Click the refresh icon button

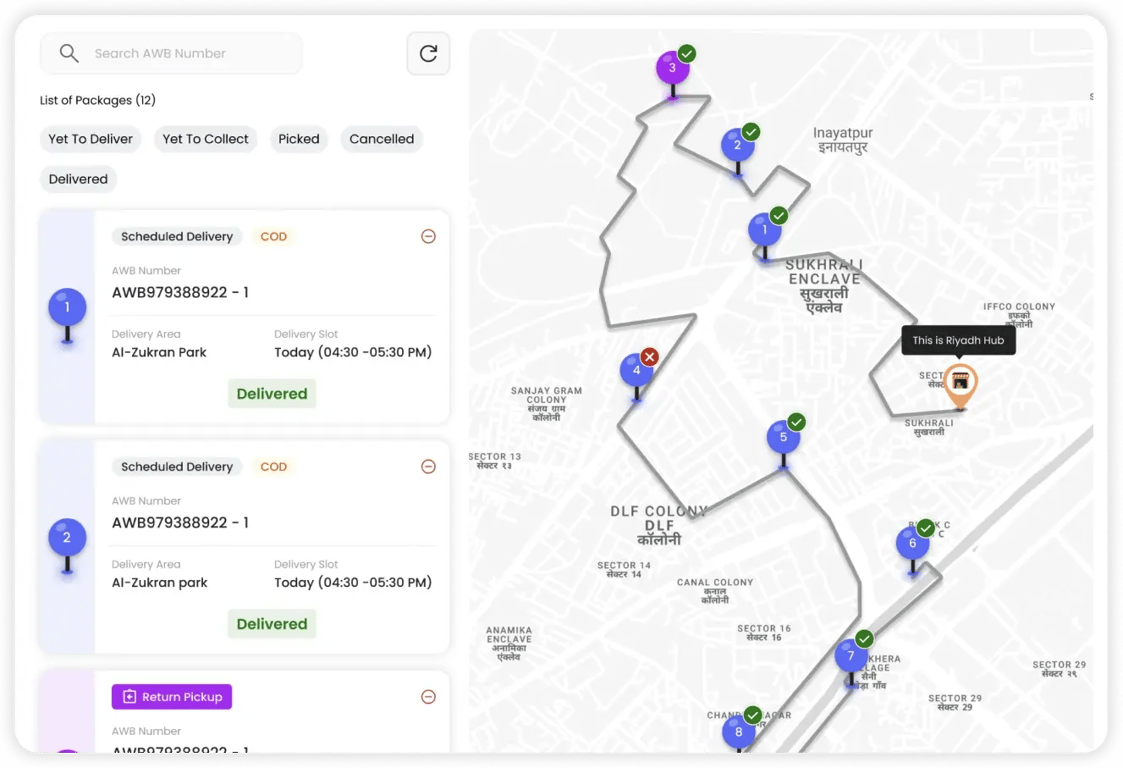point(428,53)
